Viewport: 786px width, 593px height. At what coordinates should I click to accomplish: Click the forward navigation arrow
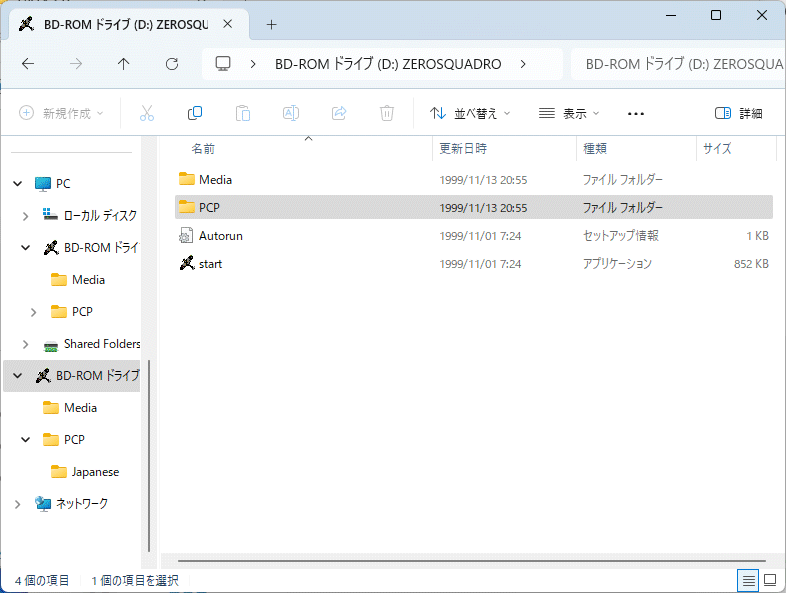point(76,64)
